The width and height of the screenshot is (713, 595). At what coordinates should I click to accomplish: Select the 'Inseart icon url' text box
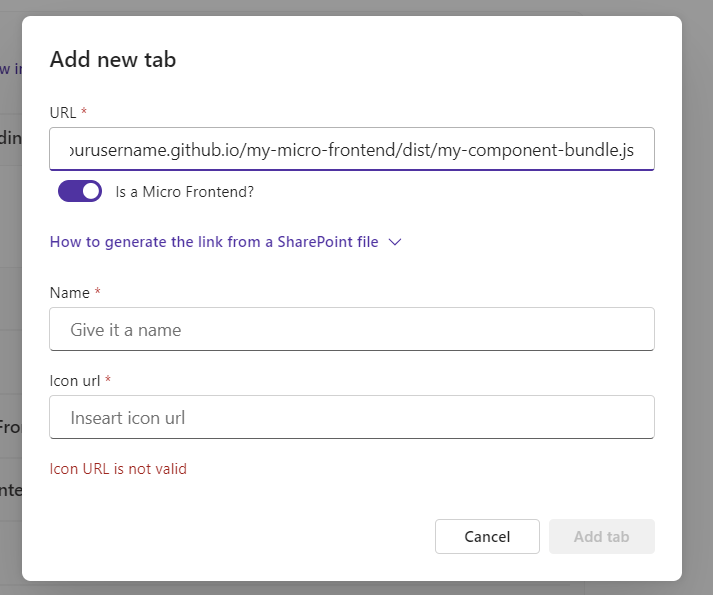[352, 417]
